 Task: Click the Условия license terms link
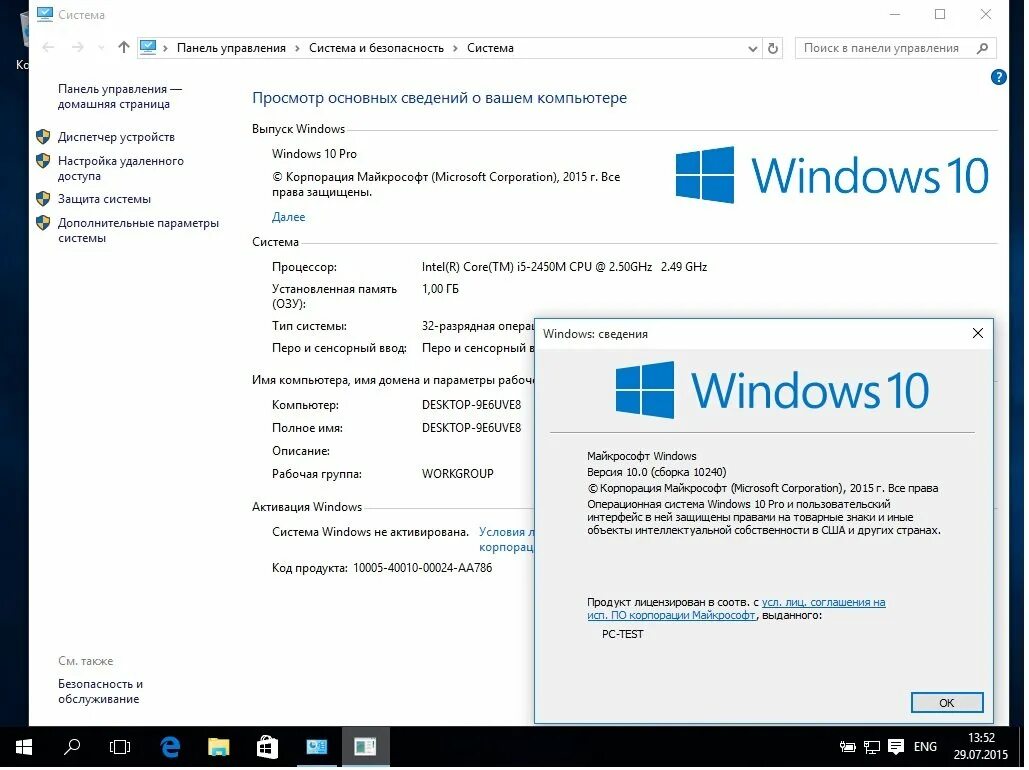pyautogui.click(x=505, y=540)
